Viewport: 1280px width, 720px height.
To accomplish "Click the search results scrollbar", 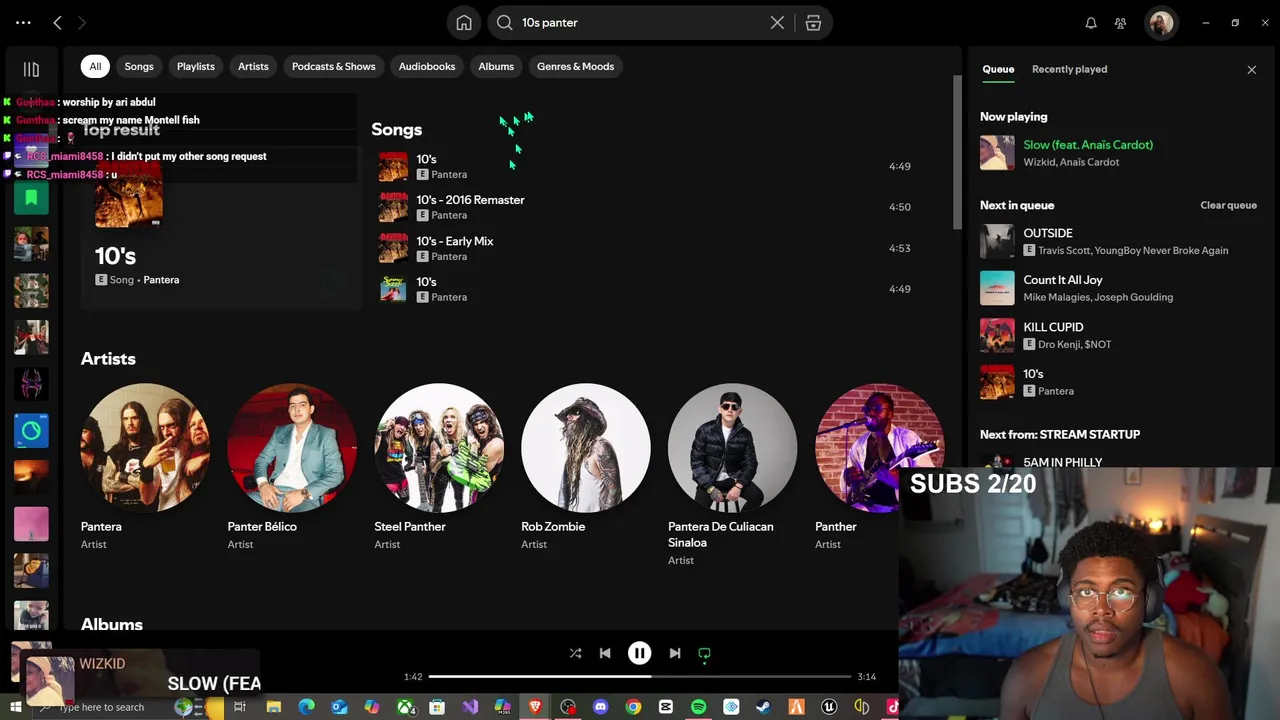I will tap(957, 150).
